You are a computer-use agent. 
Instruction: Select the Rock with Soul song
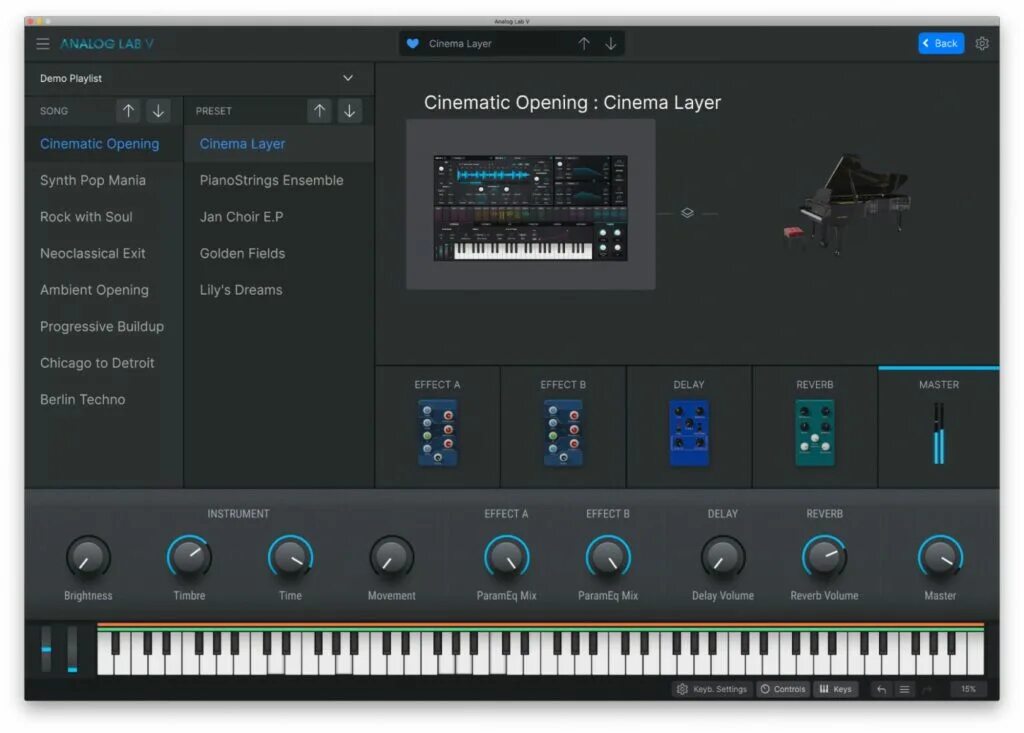pos(104,217)
